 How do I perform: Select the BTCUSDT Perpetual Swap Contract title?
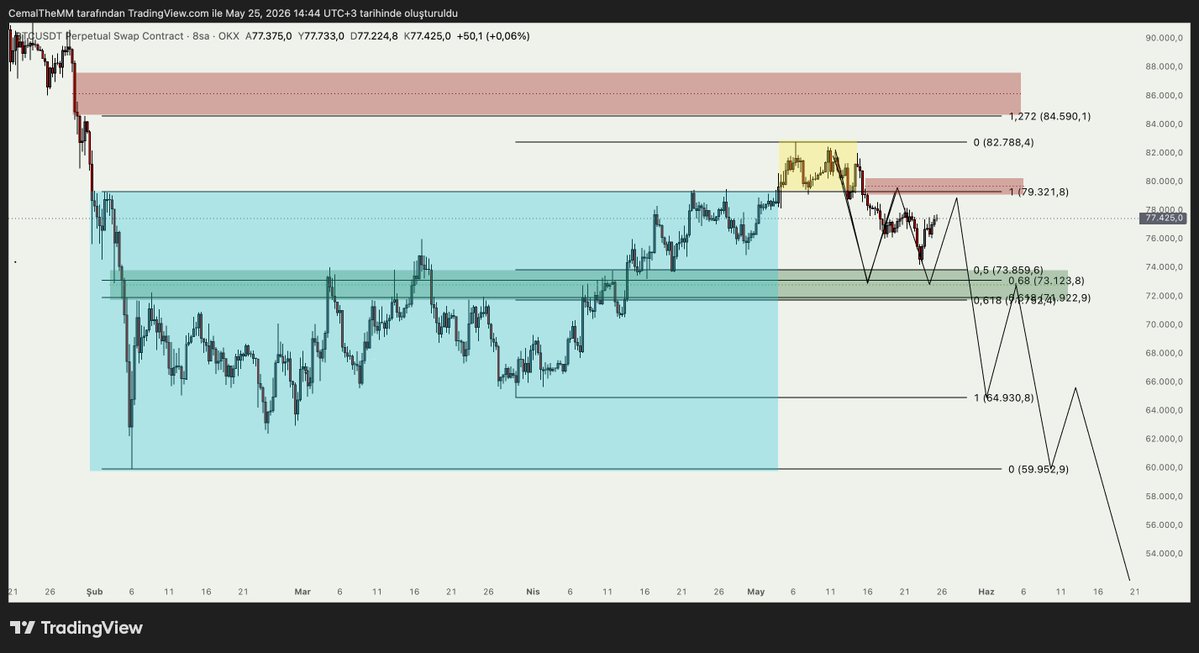click(100, 36)
